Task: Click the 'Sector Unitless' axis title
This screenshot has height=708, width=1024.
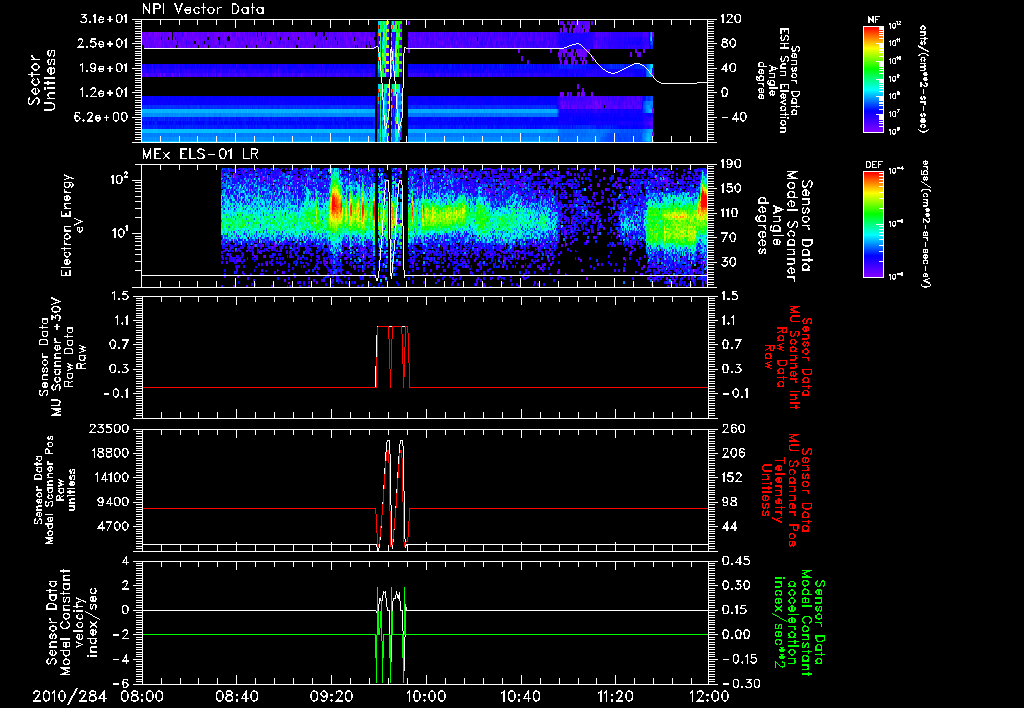Action: click(x=42, y=80)
